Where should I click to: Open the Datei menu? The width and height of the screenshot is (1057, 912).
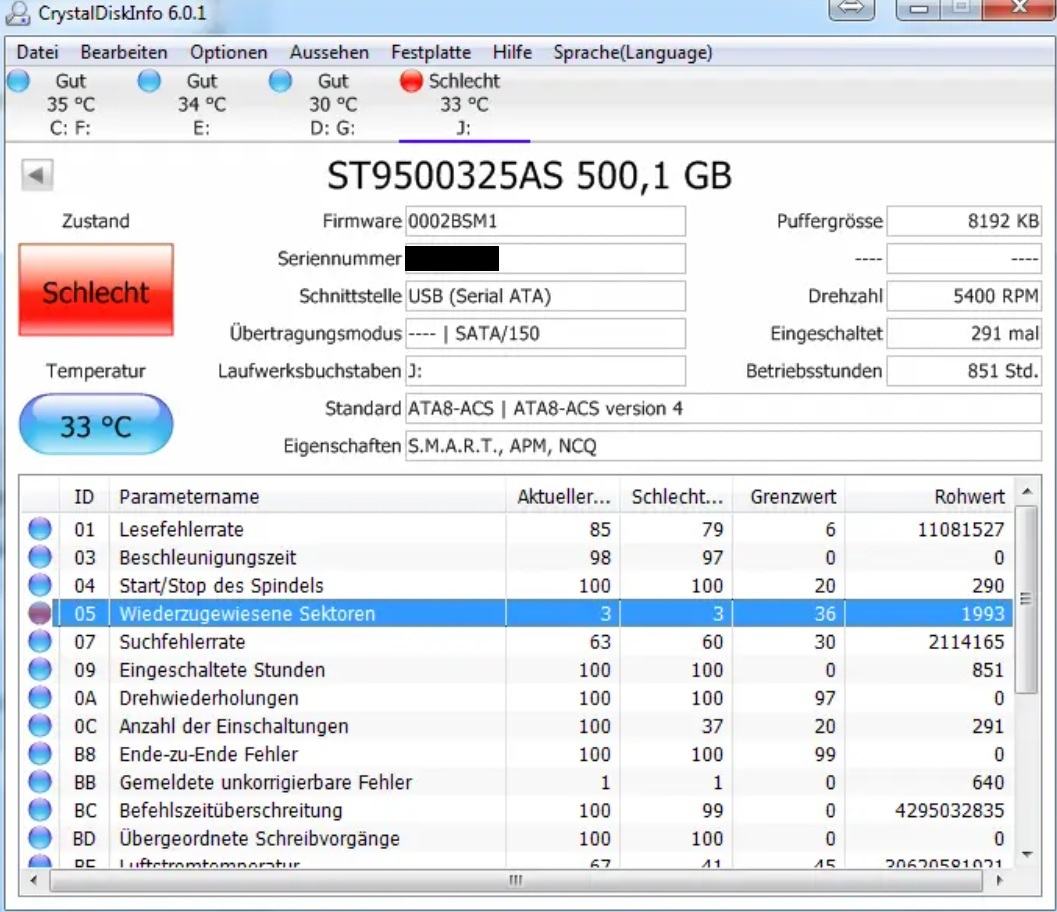pyautogui.click(x=37, y=53)
